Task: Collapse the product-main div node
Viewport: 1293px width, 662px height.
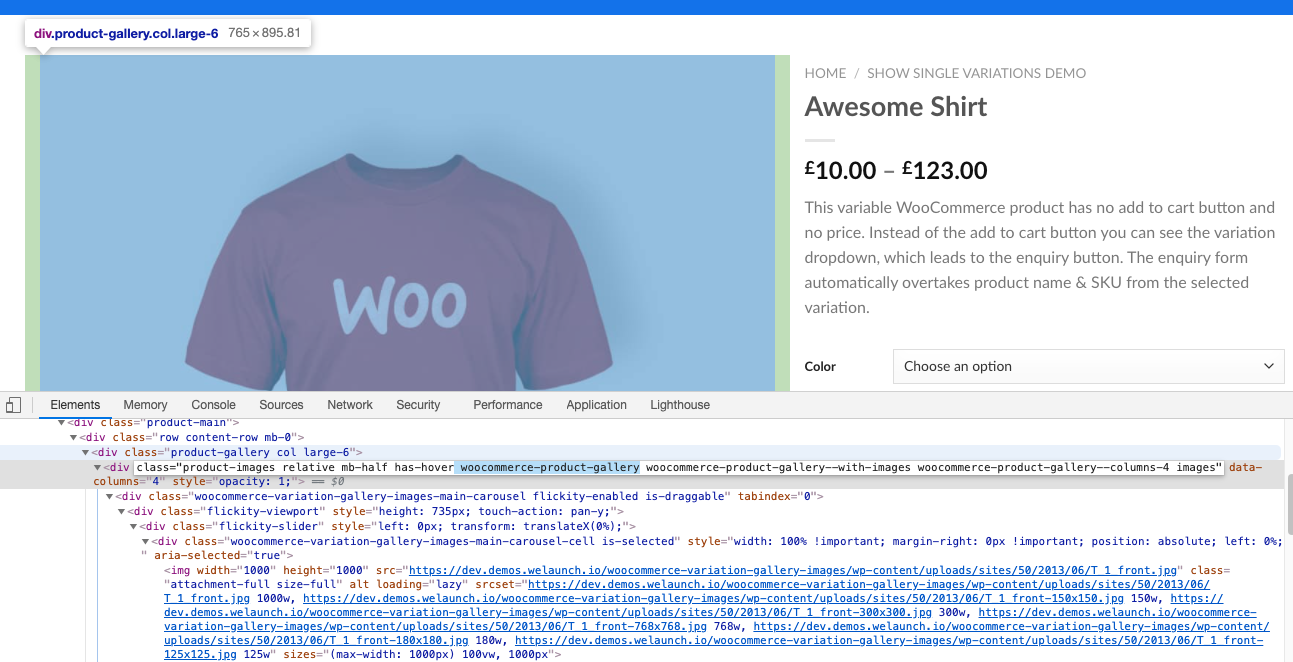Action: click(62, 423)
